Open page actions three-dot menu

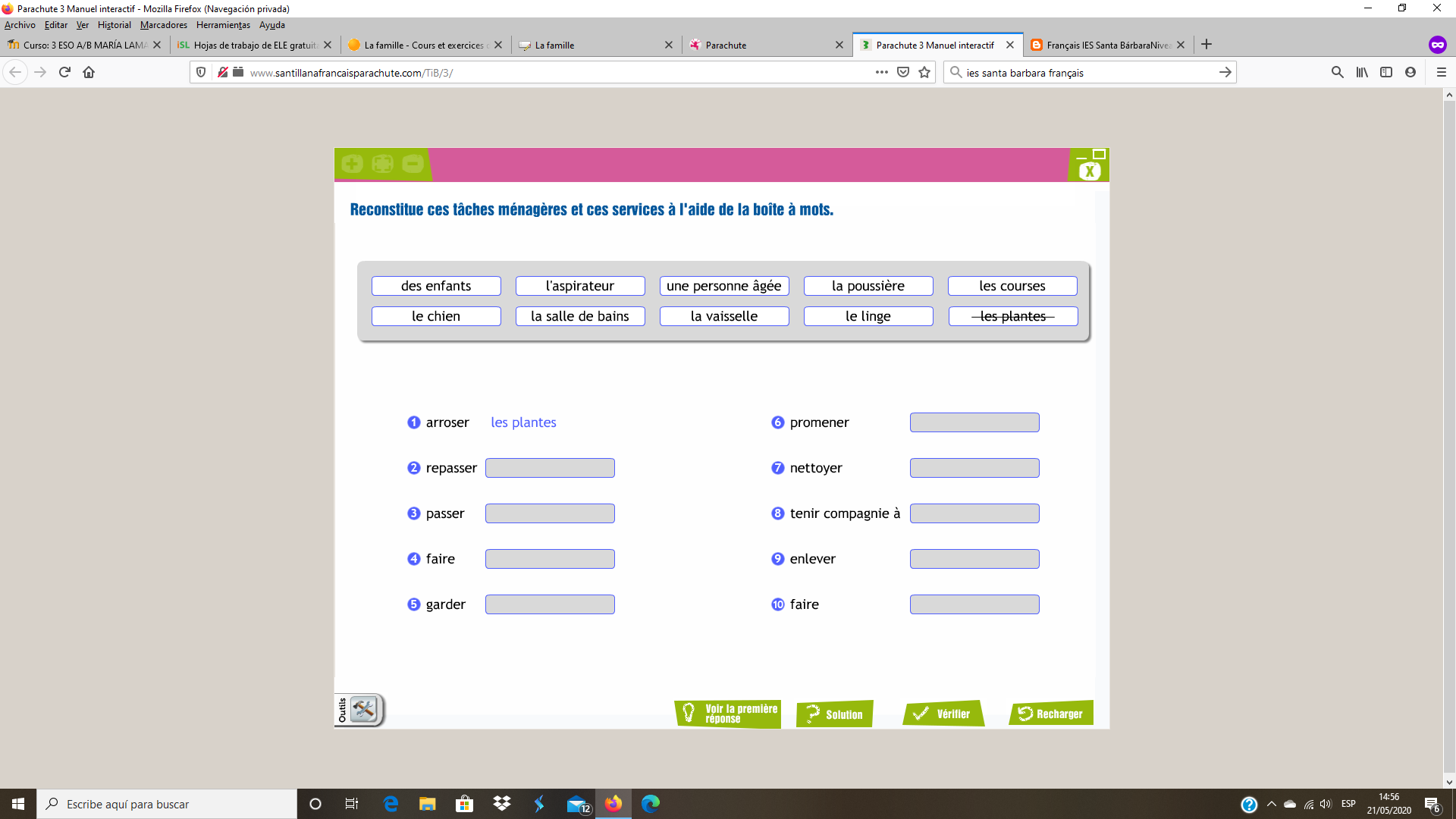[x=881, y=72]
